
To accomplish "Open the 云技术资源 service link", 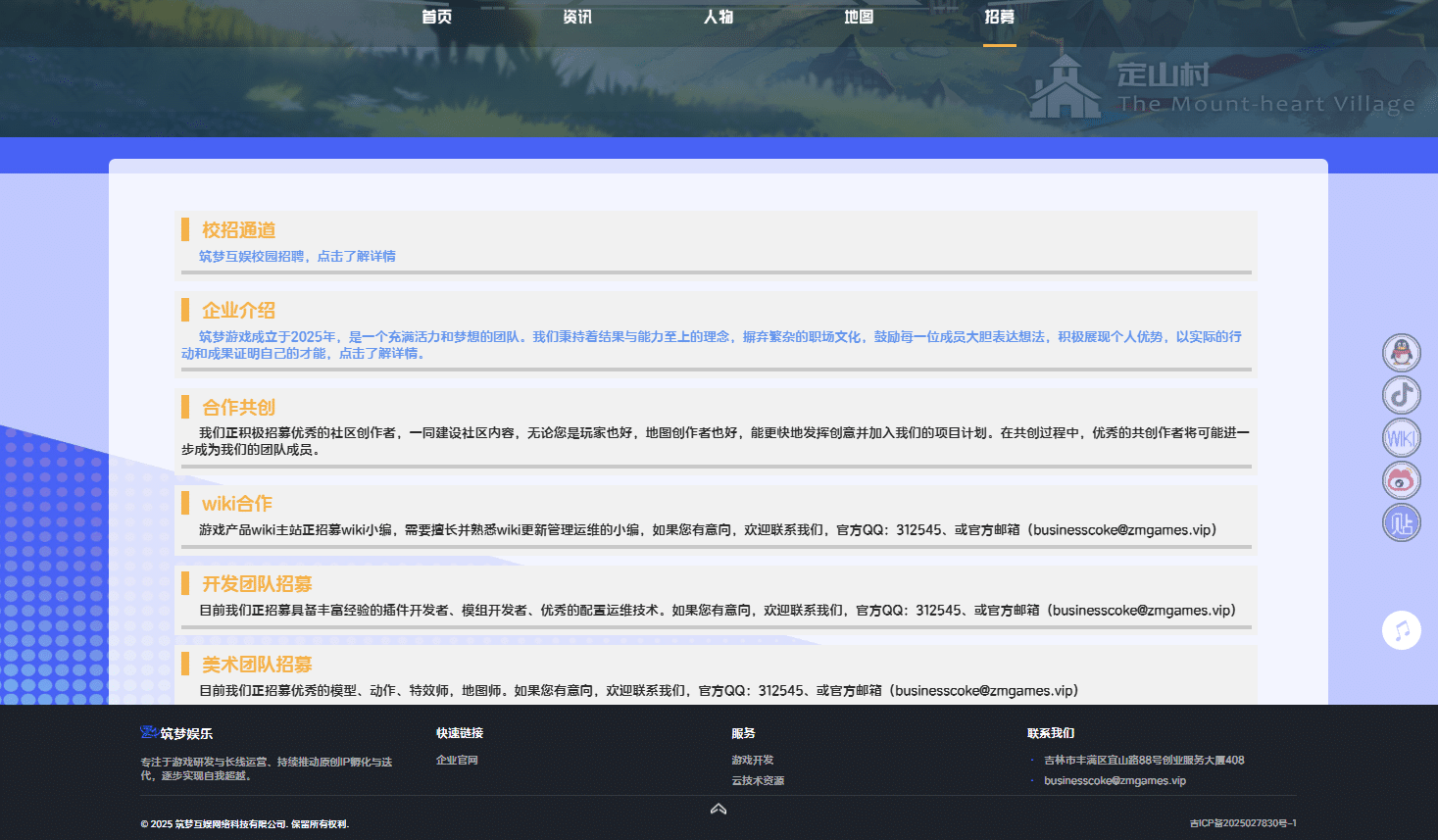I will [x=758, y=780].
